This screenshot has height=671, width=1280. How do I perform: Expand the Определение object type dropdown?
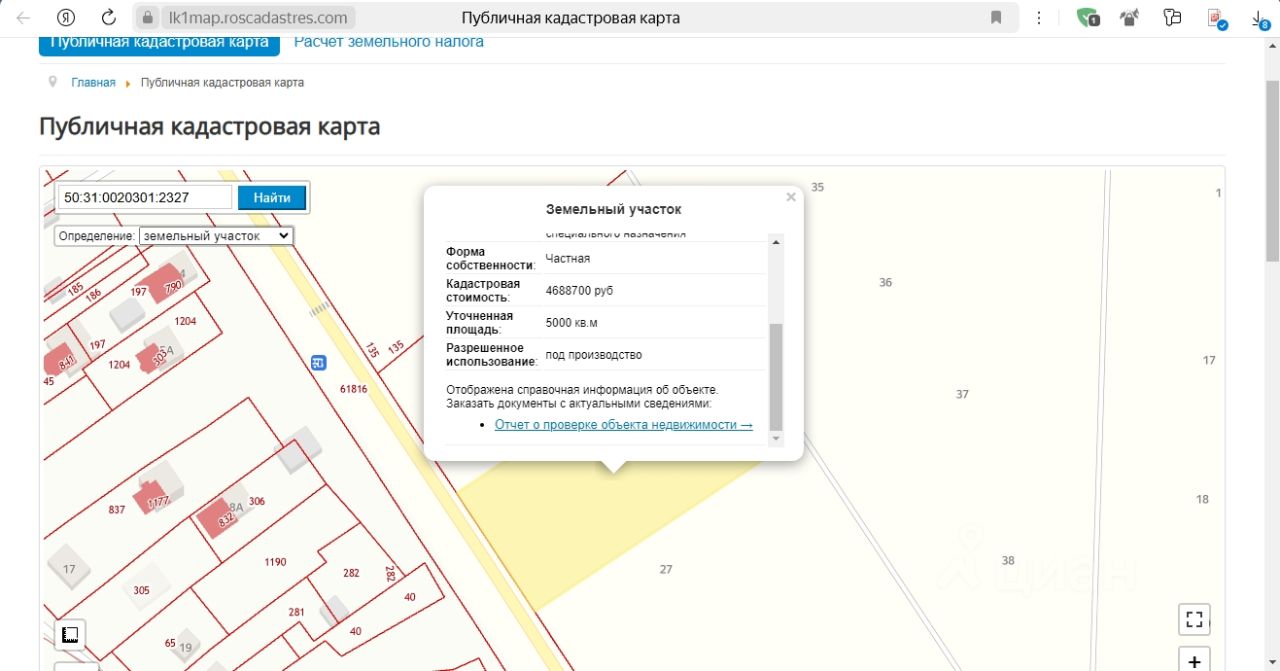coord(216,235)
